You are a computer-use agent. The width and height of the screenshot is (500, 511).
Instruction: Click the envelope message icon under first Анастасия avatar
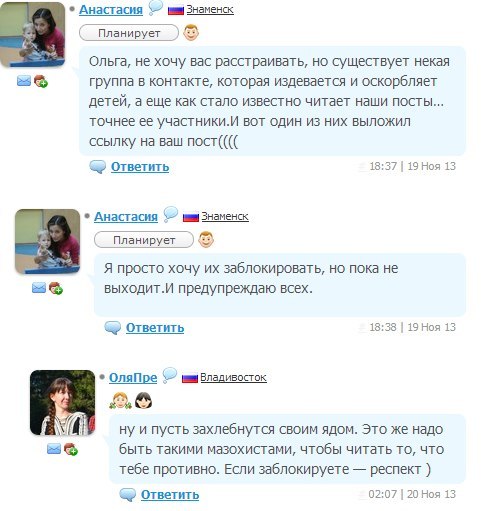[24, 81]
